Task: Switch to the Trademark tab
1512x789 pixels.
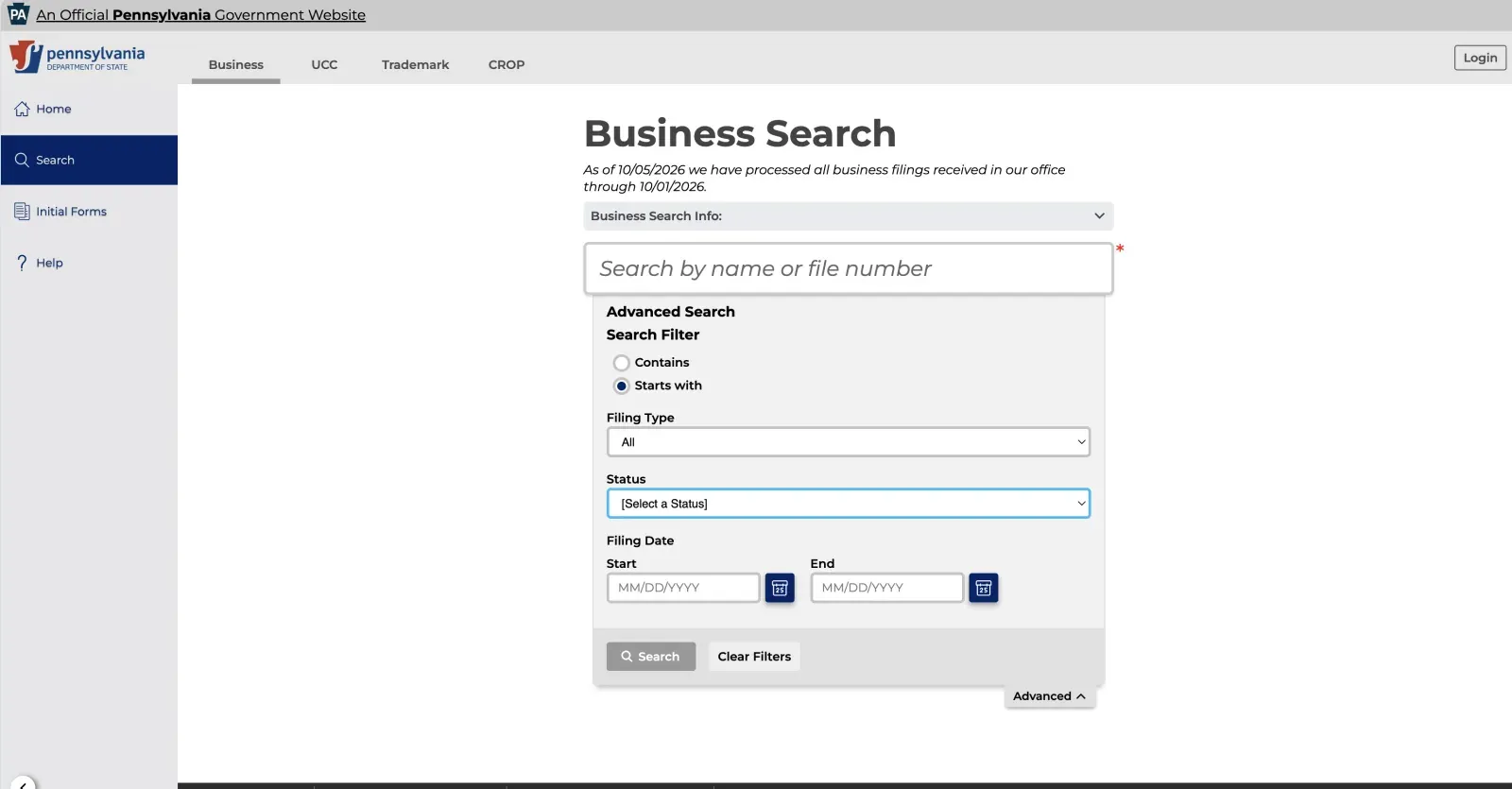Action: [416, 64]
